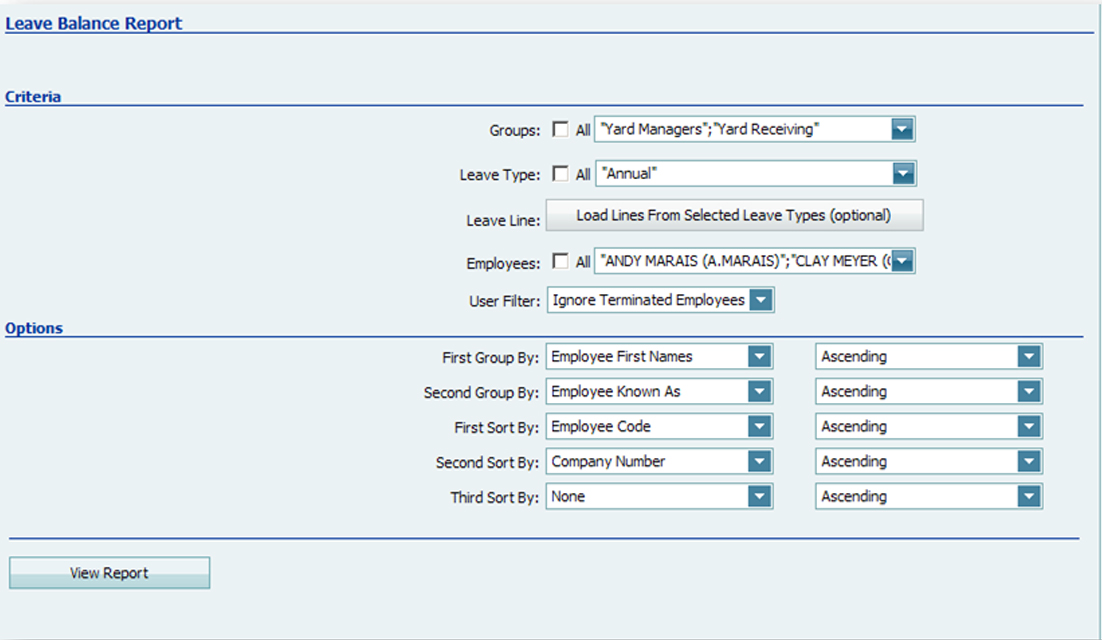Open the Second Group By Ascending order arrow

[1030, 391]
